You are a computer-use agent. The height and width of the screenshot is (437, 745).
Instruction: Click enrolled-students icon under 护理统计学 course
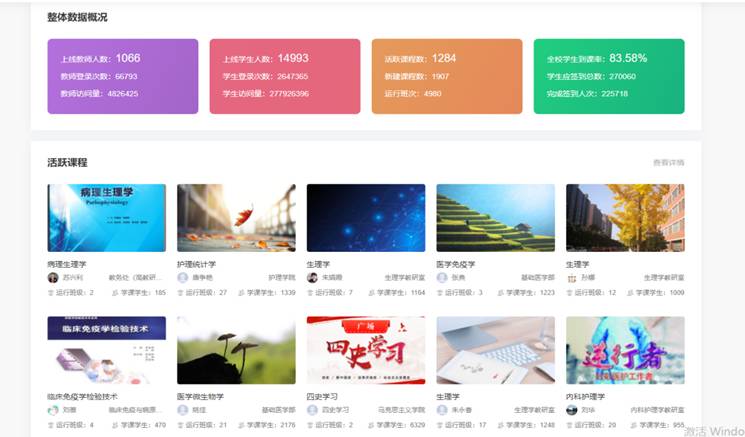[x=244, y=293]
